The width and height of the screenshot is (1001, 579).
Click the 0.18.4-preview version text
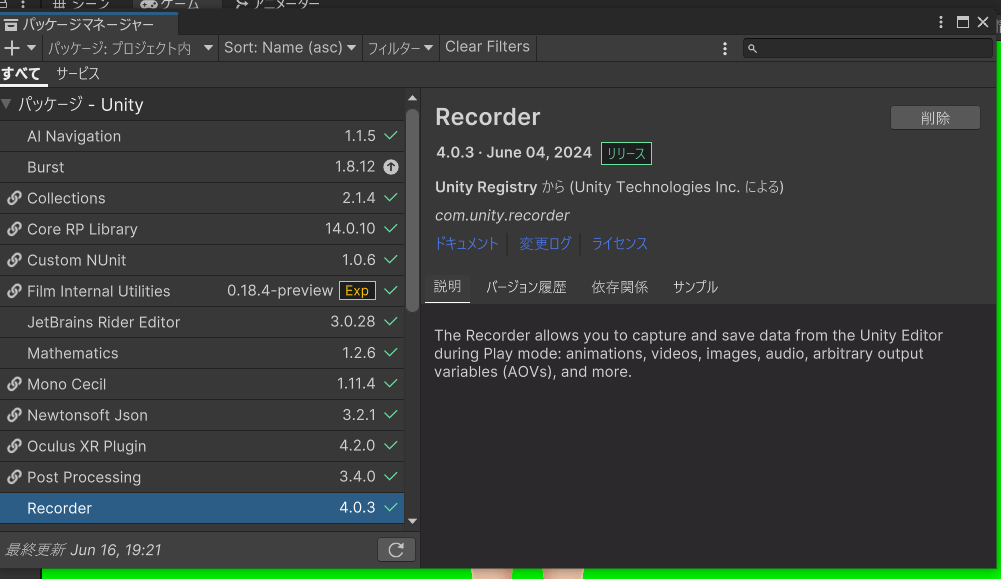click(x=280, y=290)
